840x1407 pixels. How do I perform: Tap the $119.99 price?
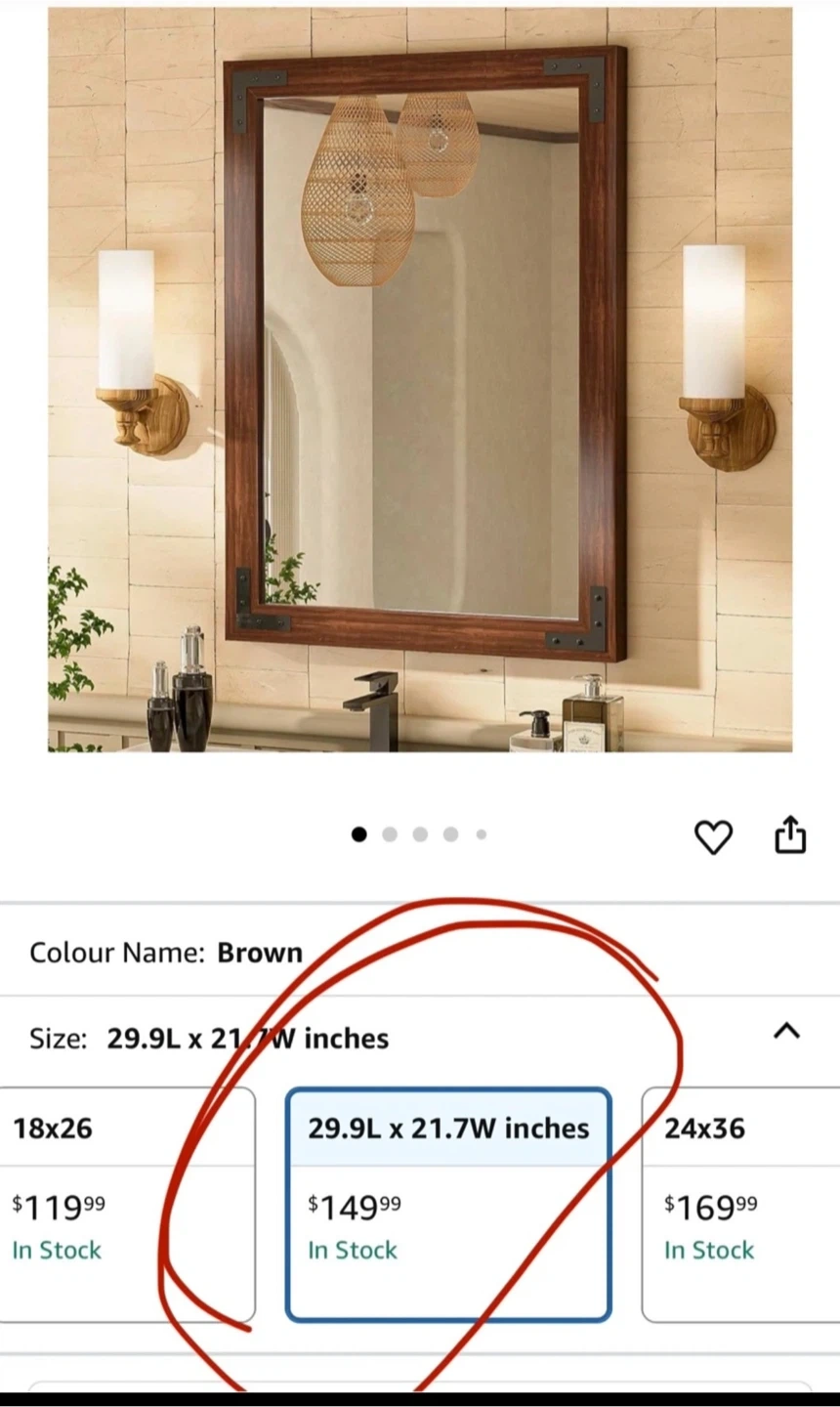point(59,1207)
